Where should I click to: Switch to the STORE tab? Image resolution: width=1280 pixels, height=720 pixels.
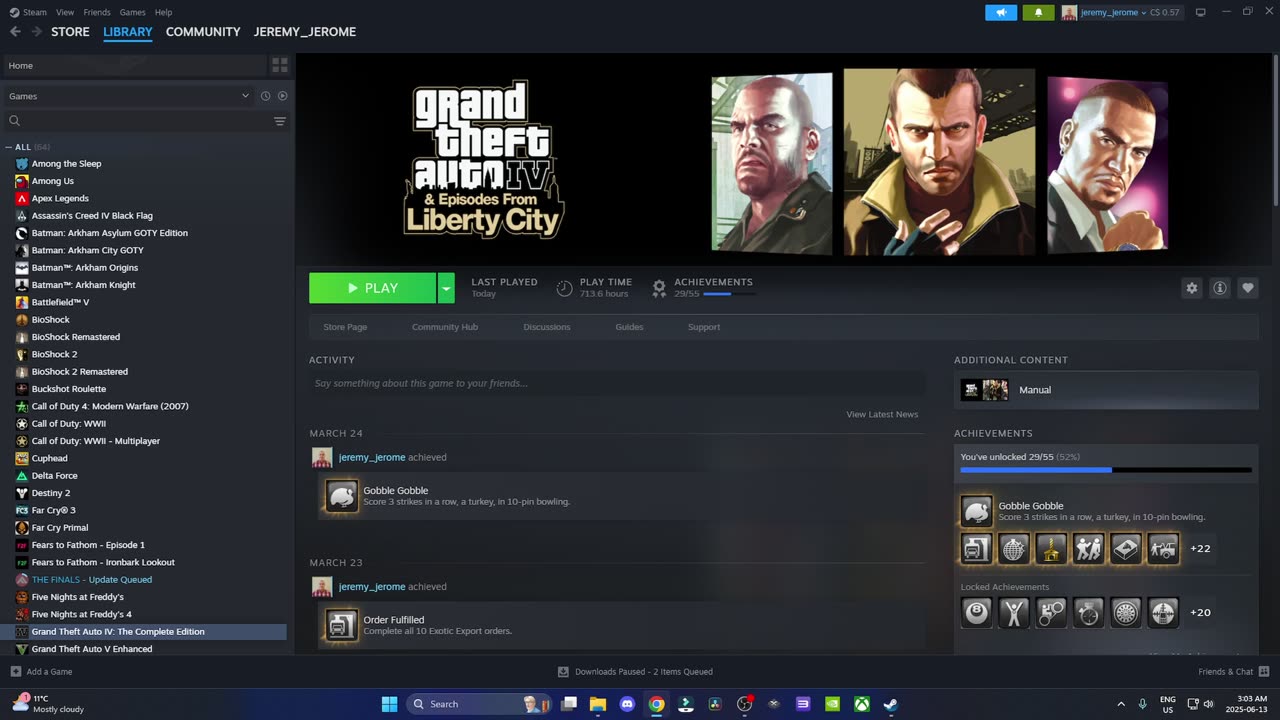(x=70, y=32)
